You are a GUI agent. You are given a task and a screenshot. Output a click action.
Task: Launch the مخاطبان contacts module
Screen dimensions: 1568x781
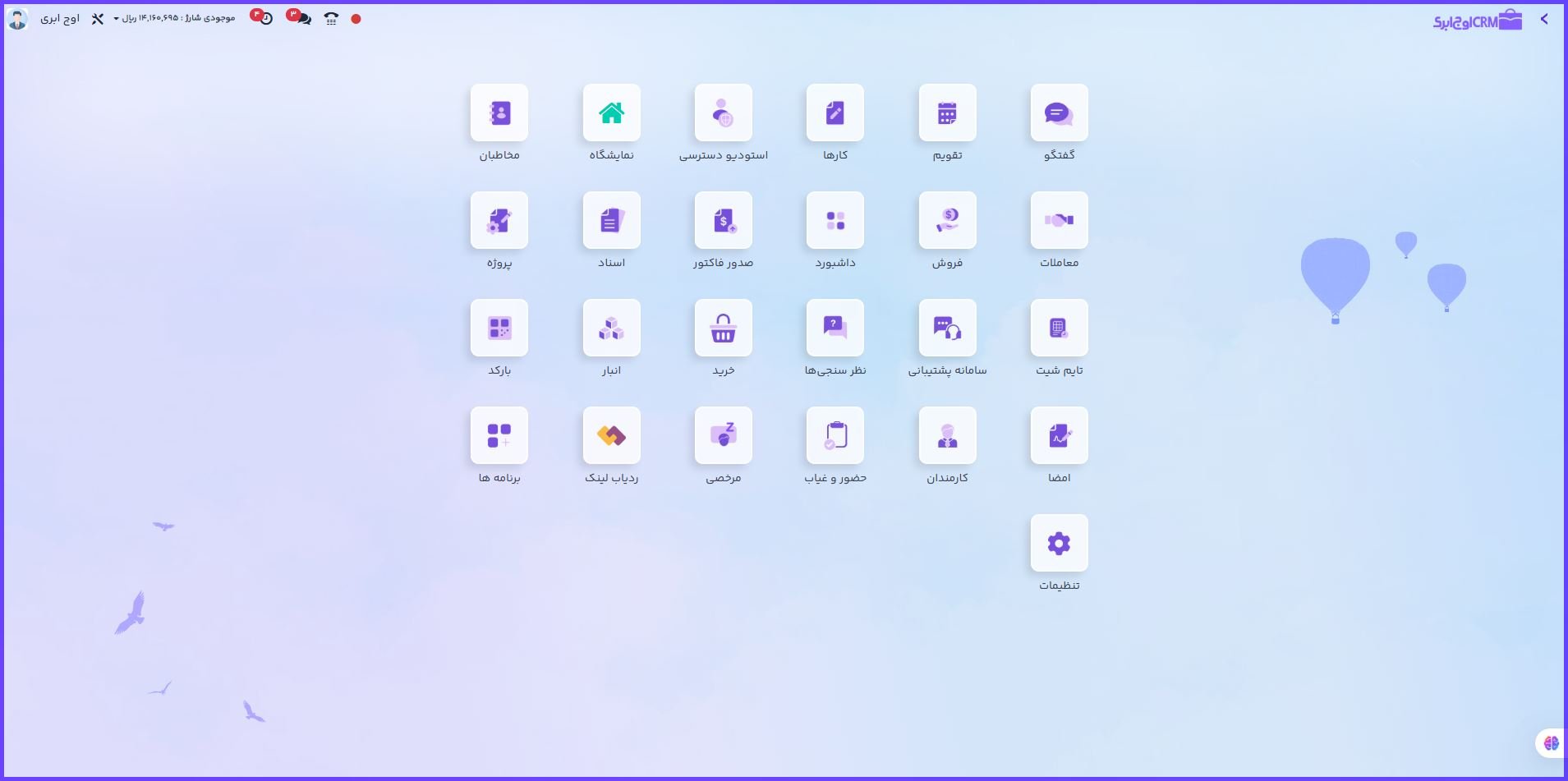coord(499,113)
